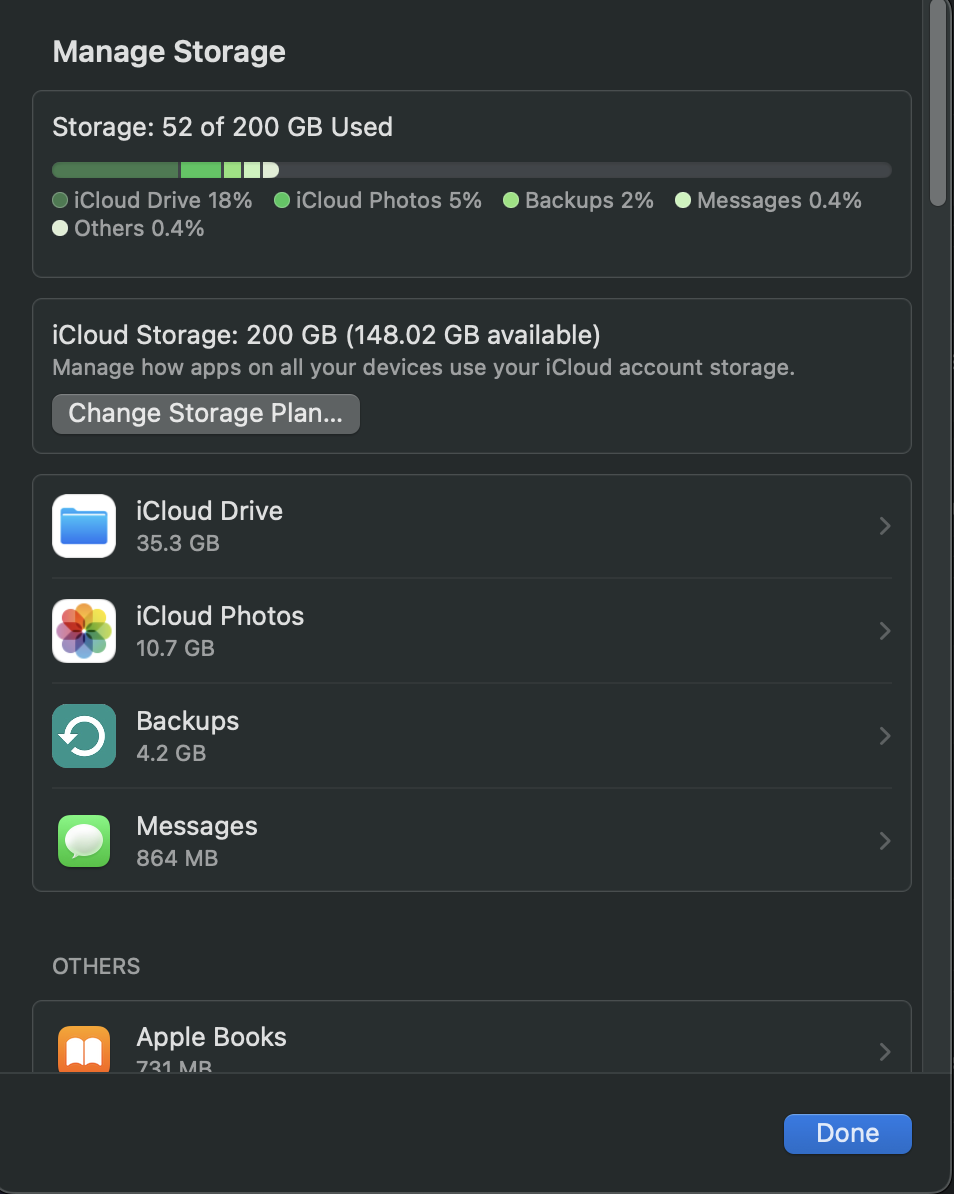This screenshot has width=954, height=1194.
Task: Open the Backups detail view via its chevron
Action: 884,735
